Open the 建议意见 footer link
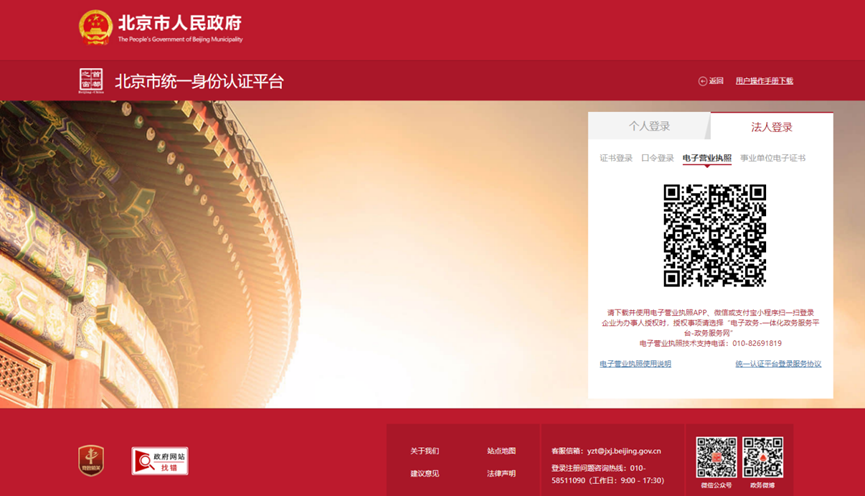This screenshot has height=496, width=865. pos(424,473)
